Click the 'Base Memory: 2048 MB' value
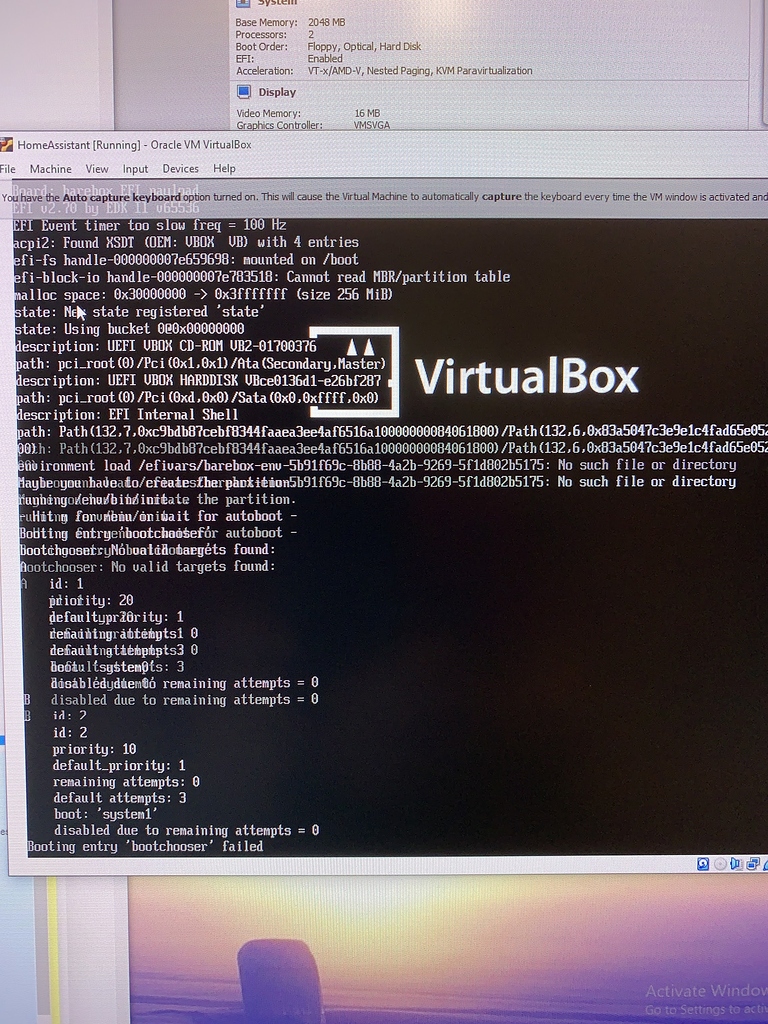 tap(327, 22)
